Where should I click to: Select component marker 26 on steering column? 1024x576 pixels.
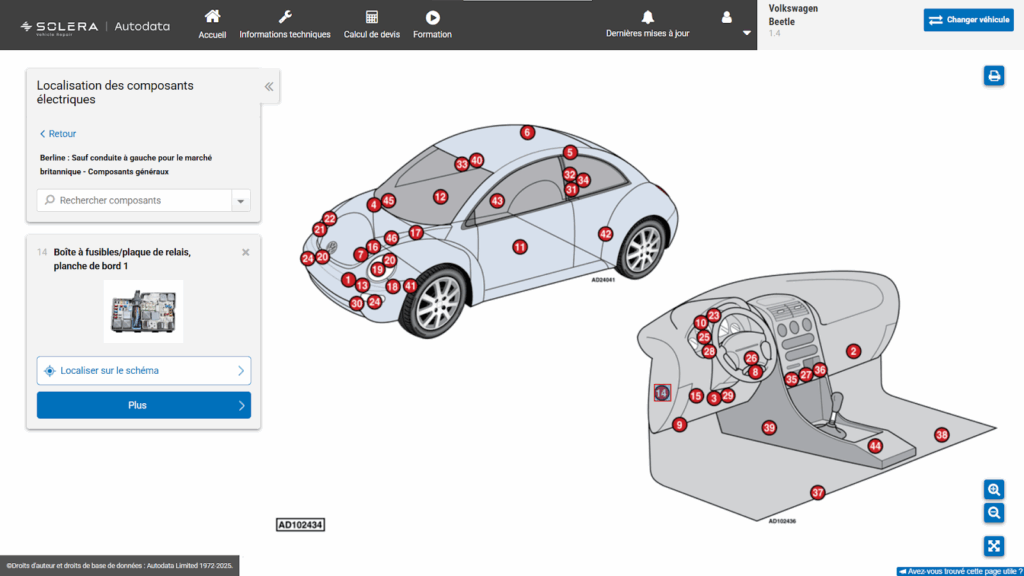point(751,358)
